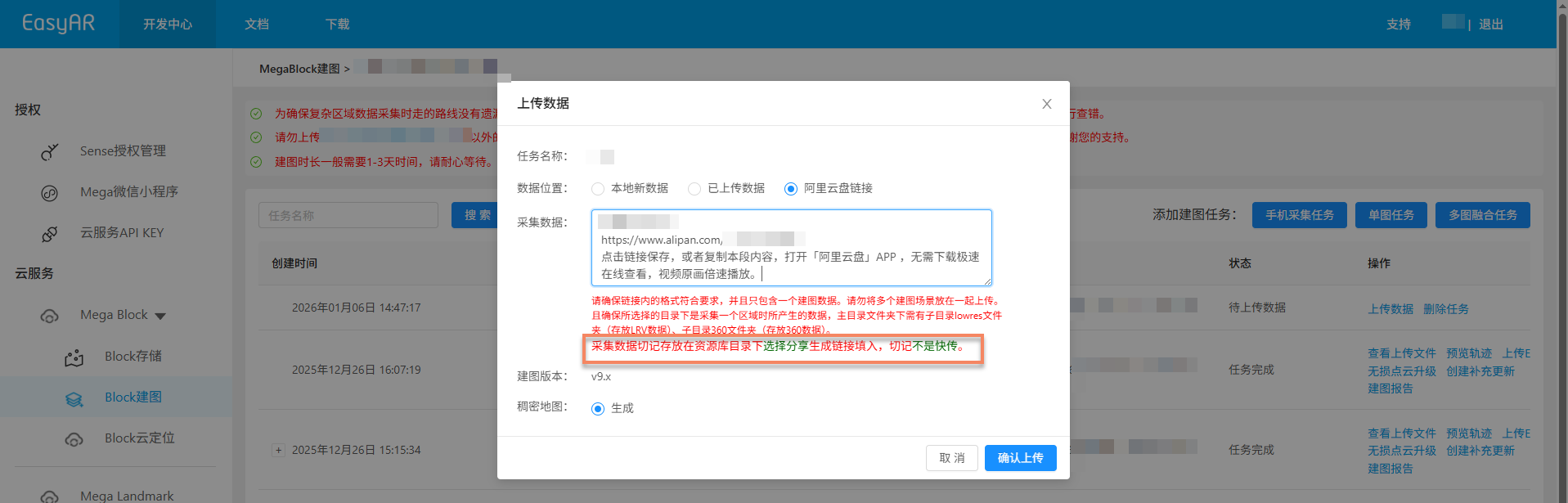Click 建图报告 in 15:15:34 row
Viewport: 1568px width, 503px height.
[1391, 469]
